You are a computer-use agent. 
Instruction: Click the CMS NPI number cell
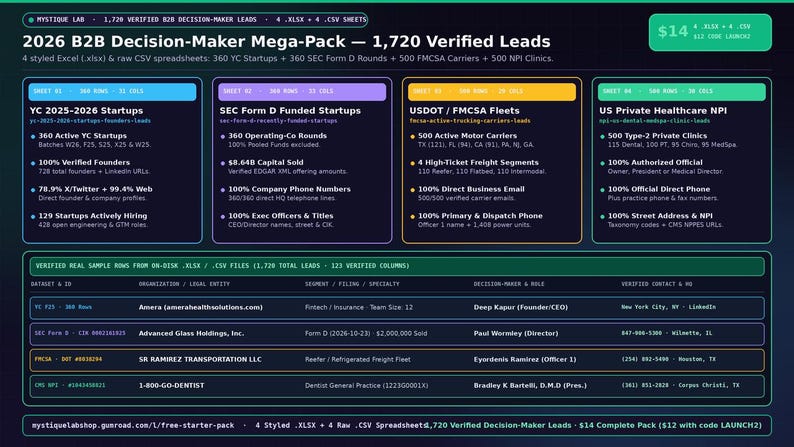[70, 386]
